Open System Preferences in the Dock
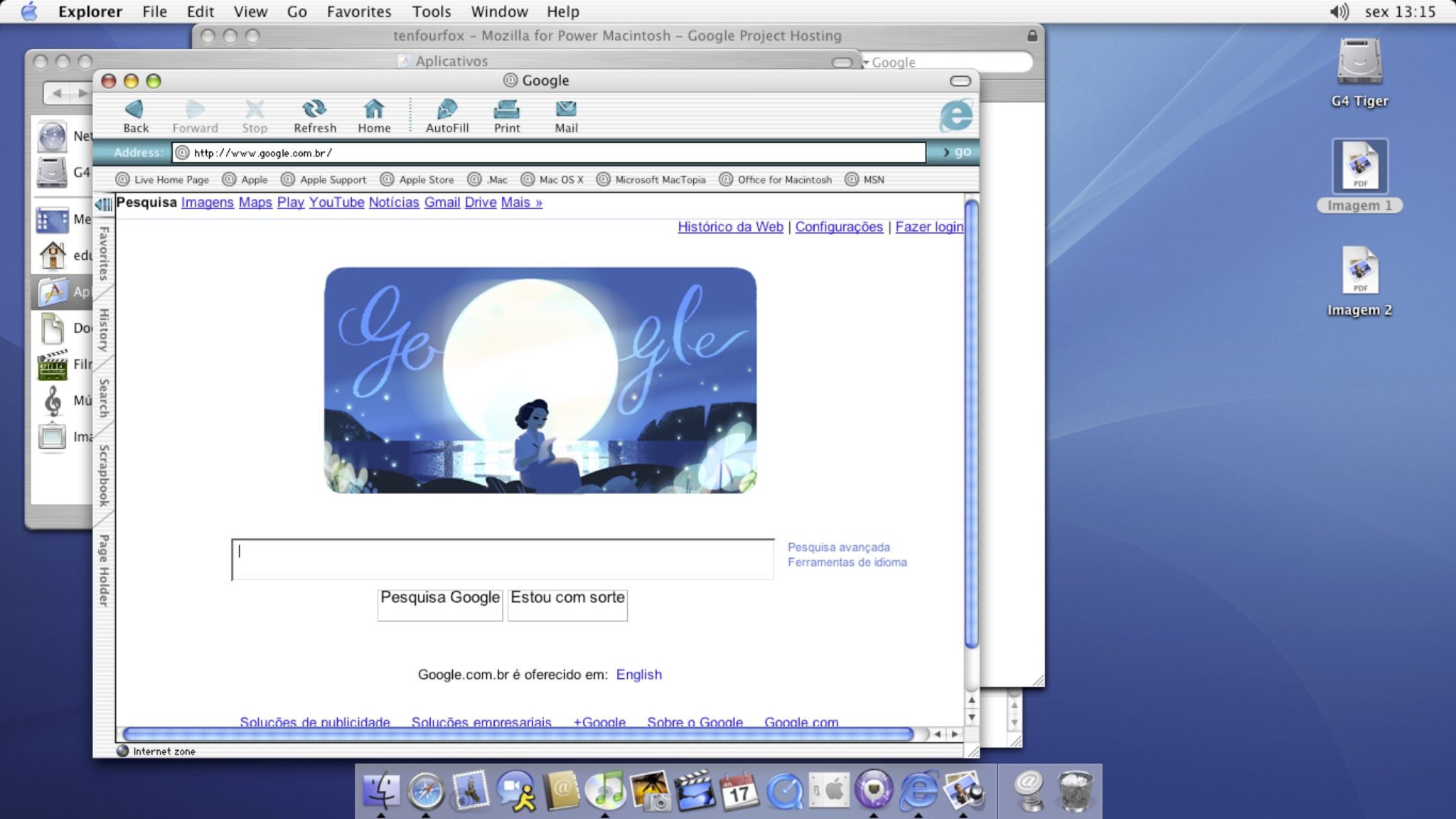 [829, 791]
